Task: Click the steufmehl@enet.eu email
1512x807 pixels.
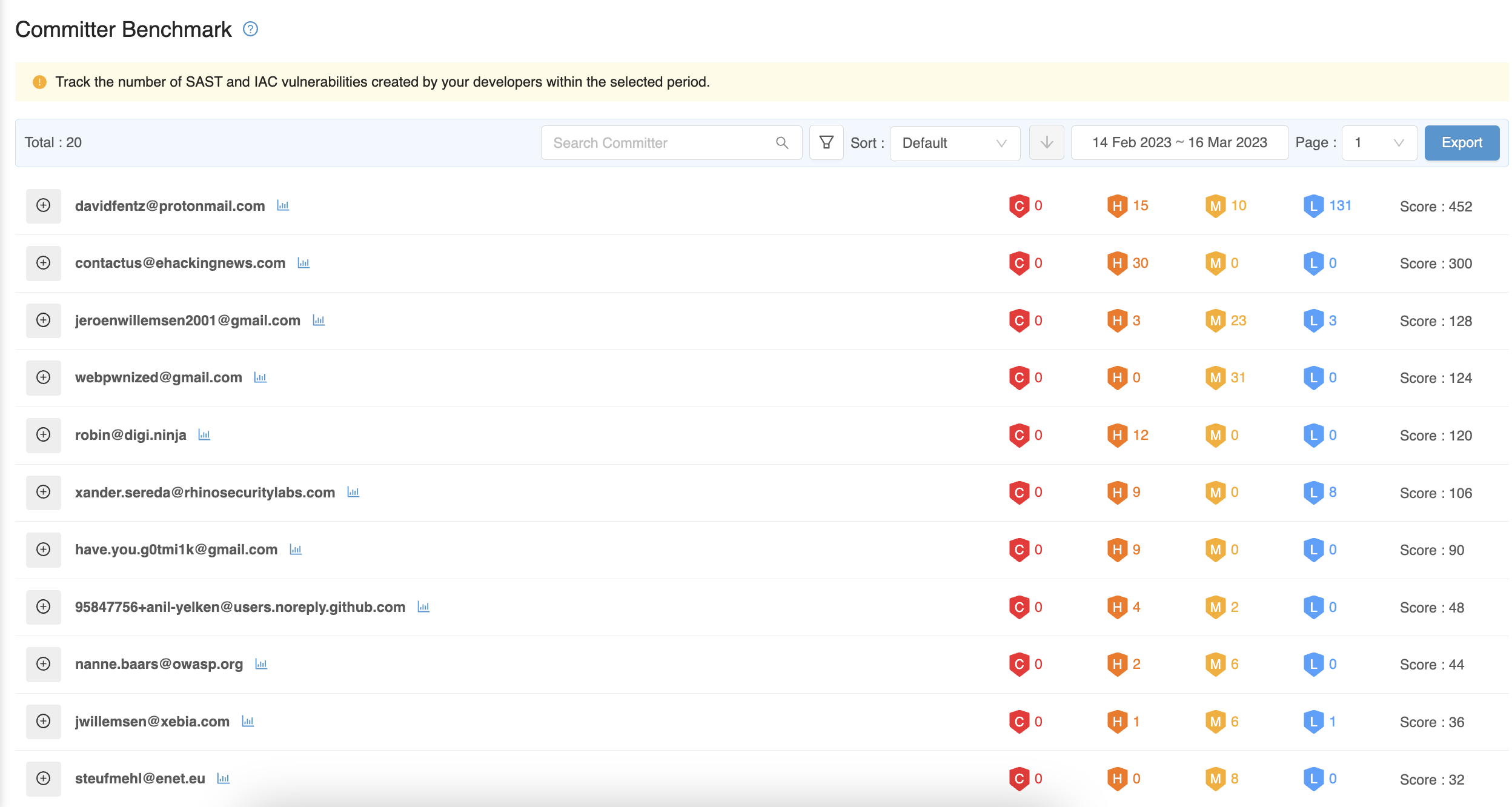Action: pos(140,779)
